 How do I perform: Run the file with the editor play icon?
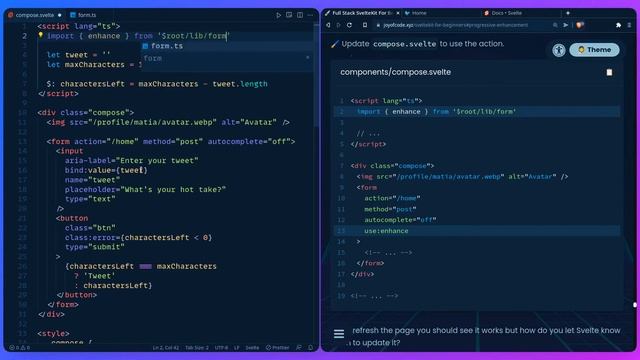(278, 15)
